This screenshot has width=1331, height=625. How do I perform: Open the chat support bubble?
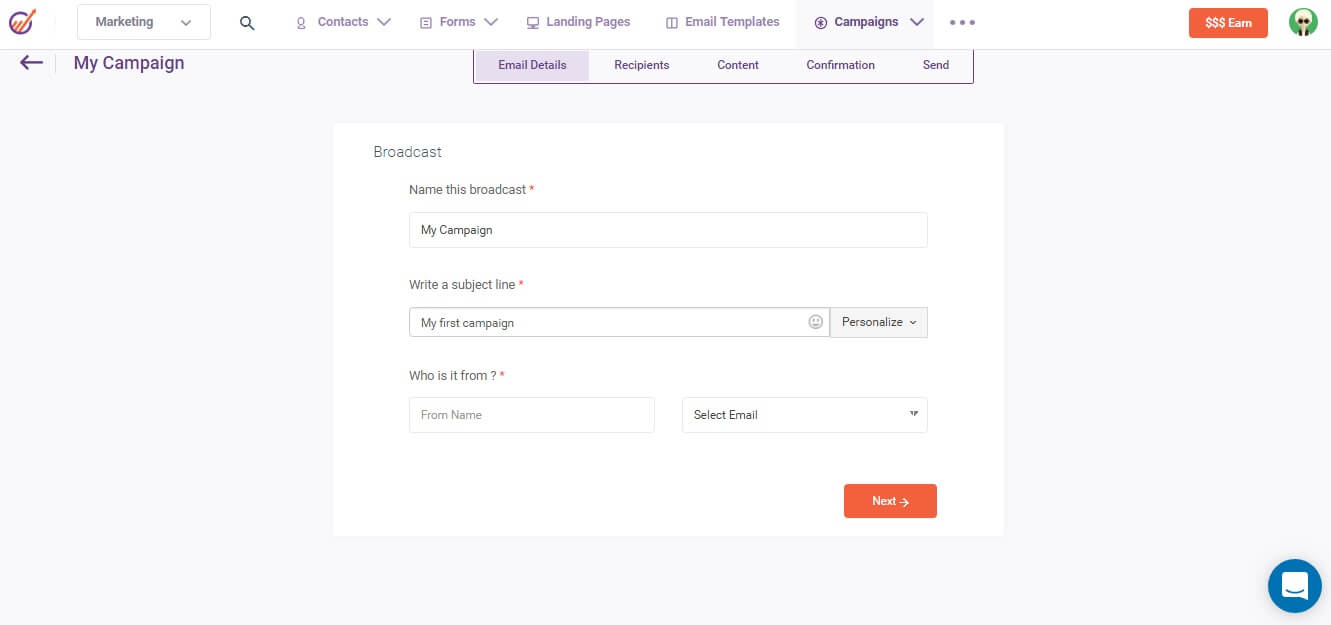[1294, 586]
